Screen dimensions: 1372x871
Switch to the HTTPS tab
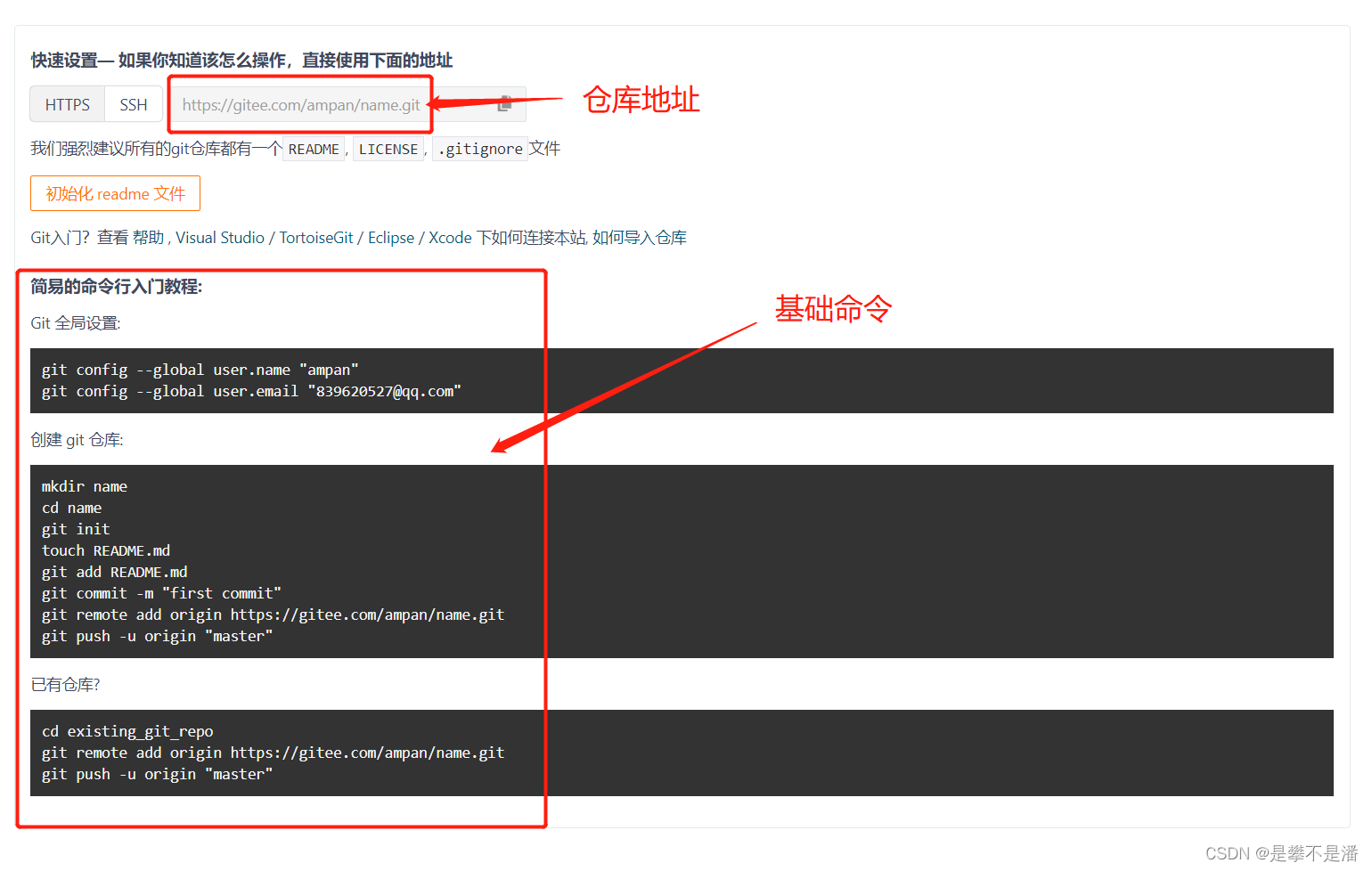coord(67,103)
